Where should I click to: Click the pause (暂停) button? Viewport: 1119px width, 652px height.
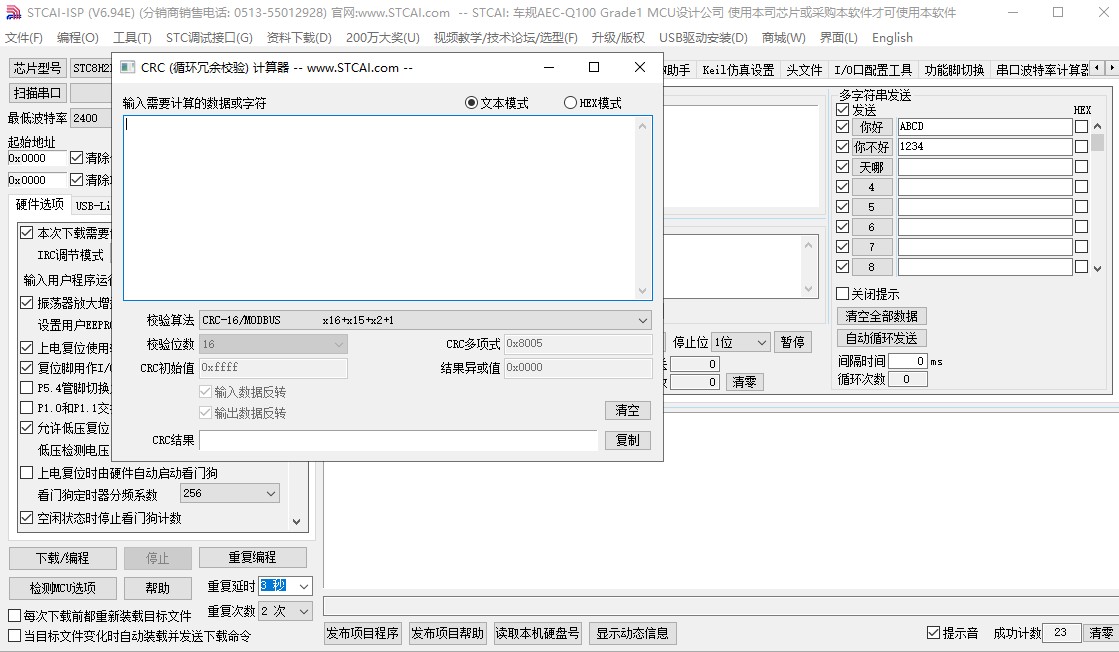[x=792, y=342]
